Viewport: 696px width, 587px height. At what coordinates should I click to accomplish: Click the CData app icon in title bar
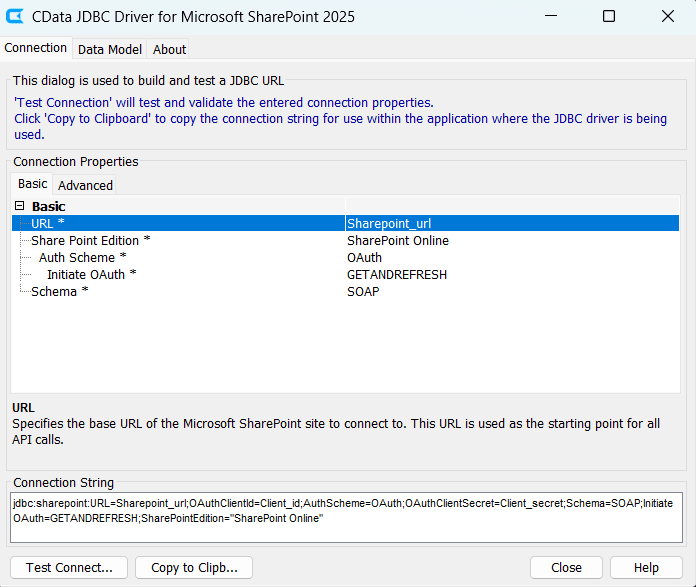click(16, 17)
